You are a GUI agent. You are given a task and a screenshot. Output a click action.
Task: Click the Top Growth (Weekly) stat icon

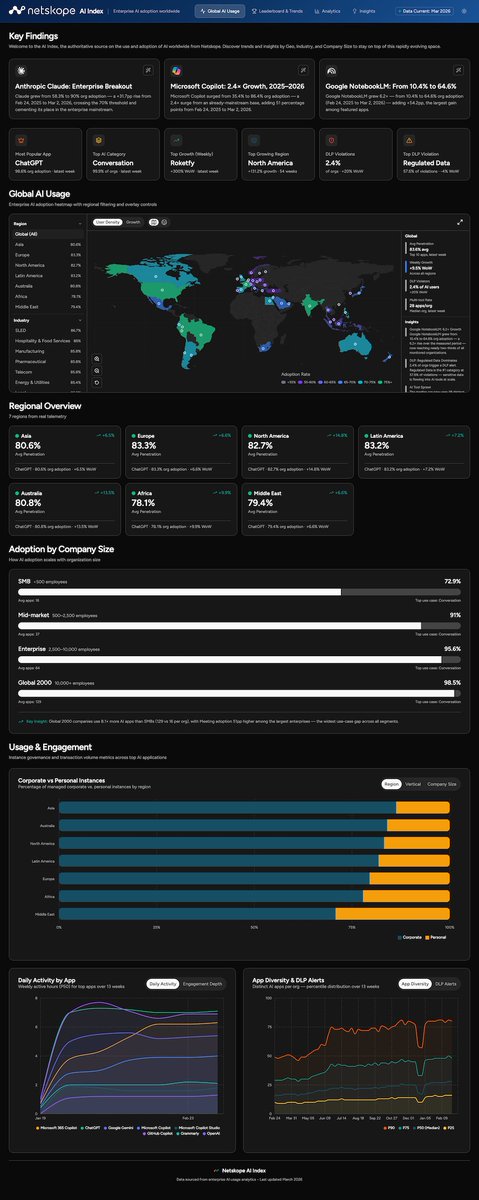coord(177,142)
